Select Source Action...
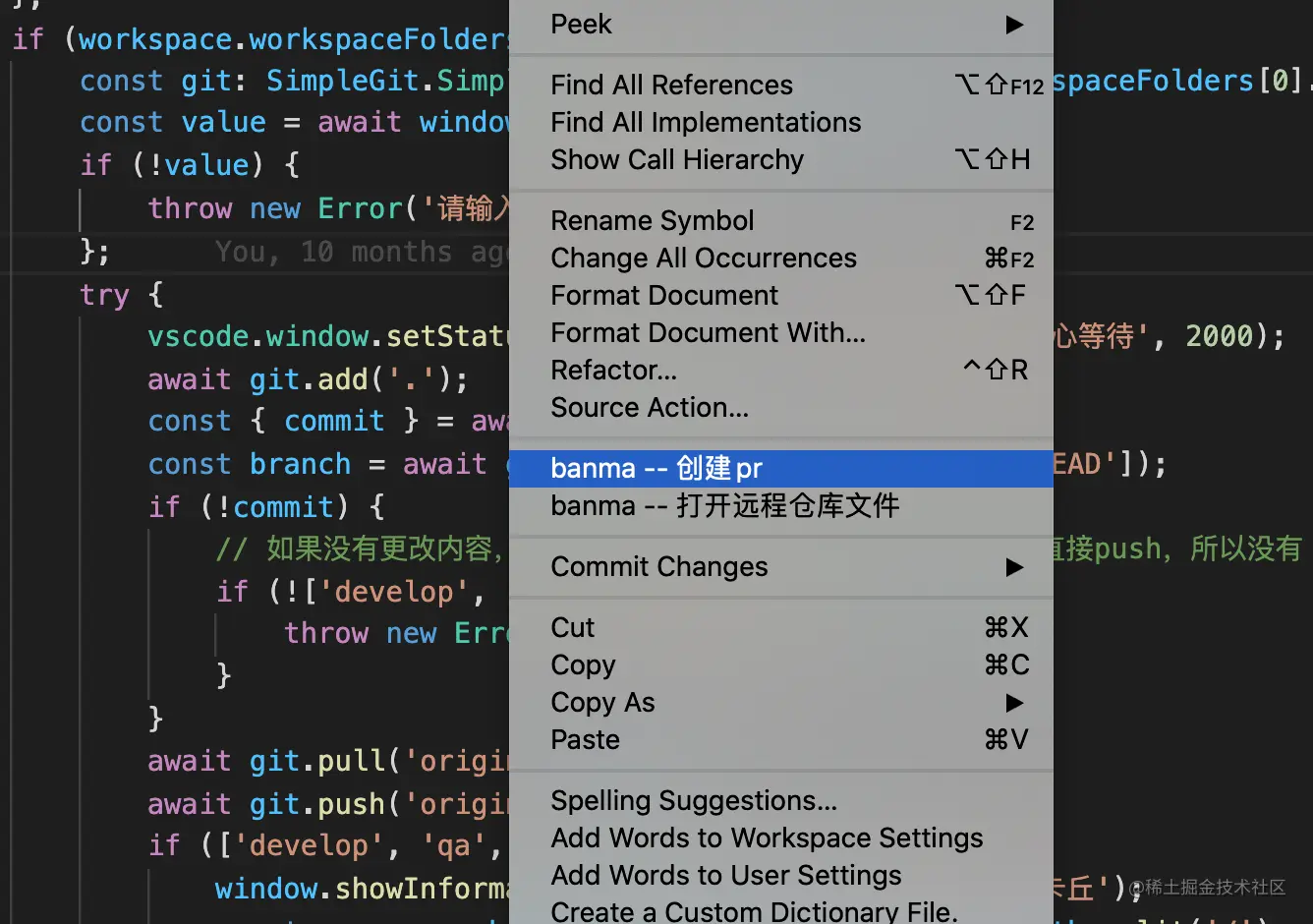This screenshot has height=924, width=1313. (x=781, y=407)
